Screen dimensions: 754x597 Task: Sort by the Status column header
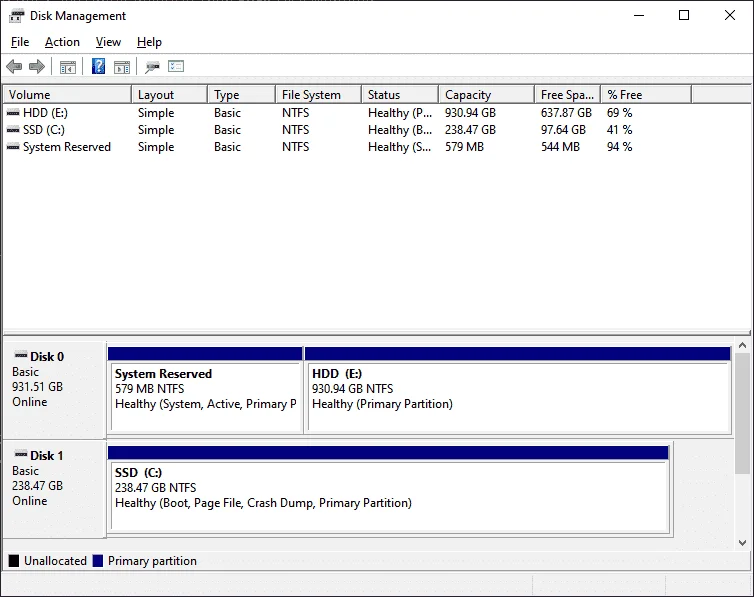(400, 95)
